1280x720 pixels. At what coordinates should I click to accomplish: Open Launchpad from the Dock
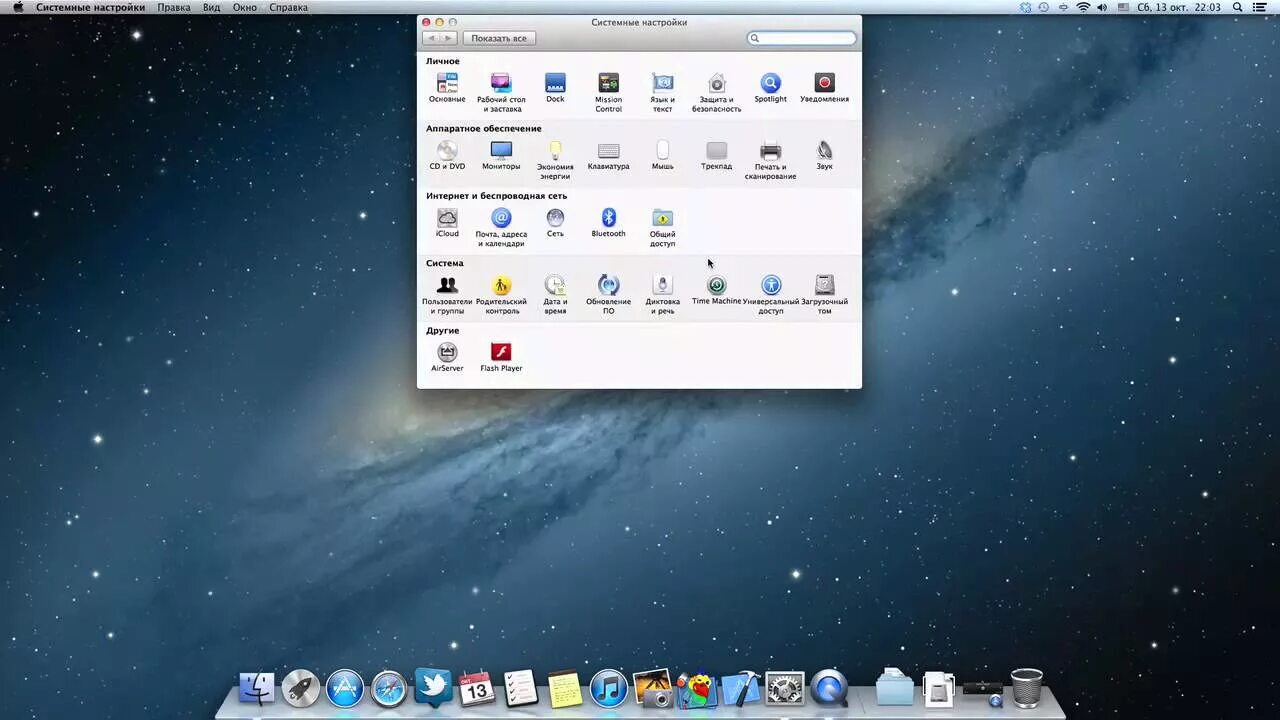[x=301, y=688]
